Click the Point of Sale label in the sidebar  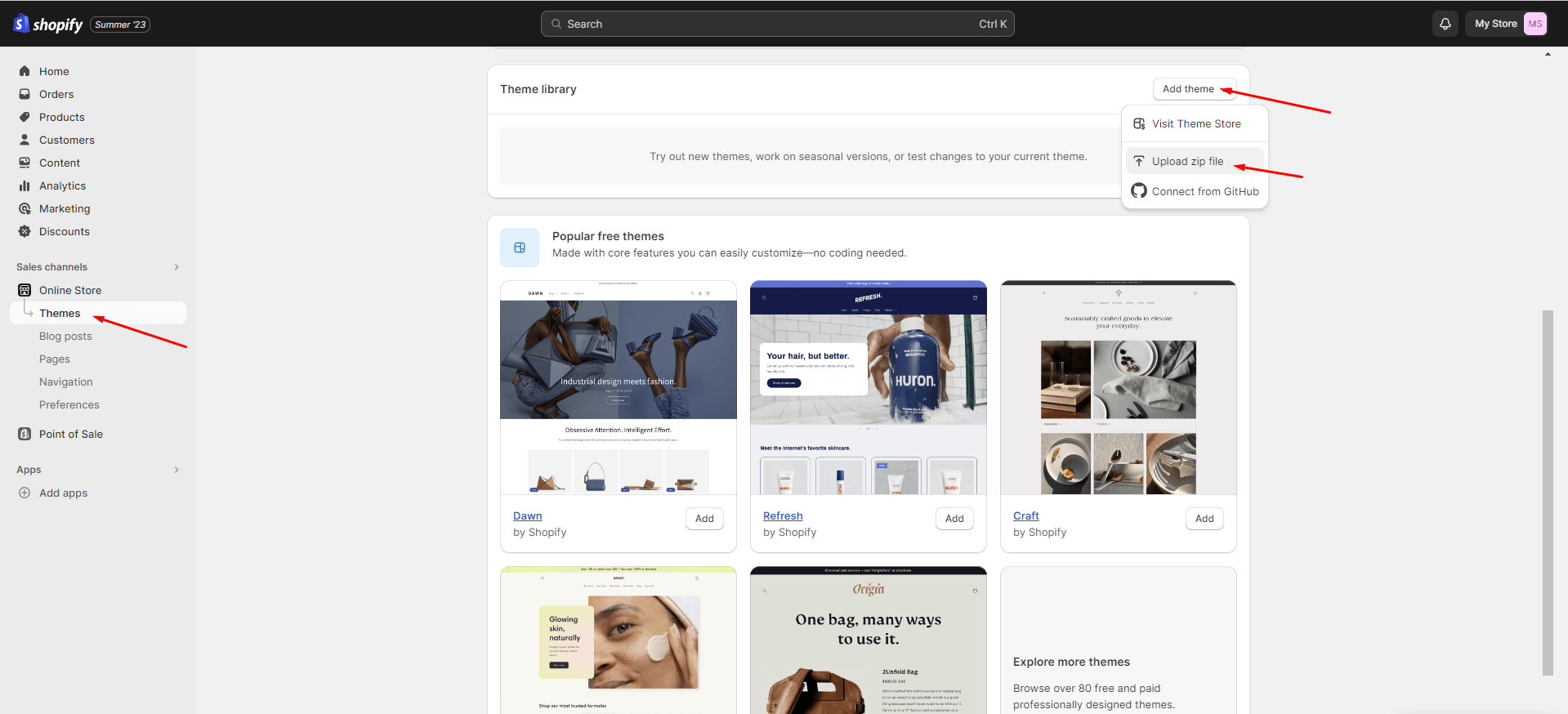71,434
